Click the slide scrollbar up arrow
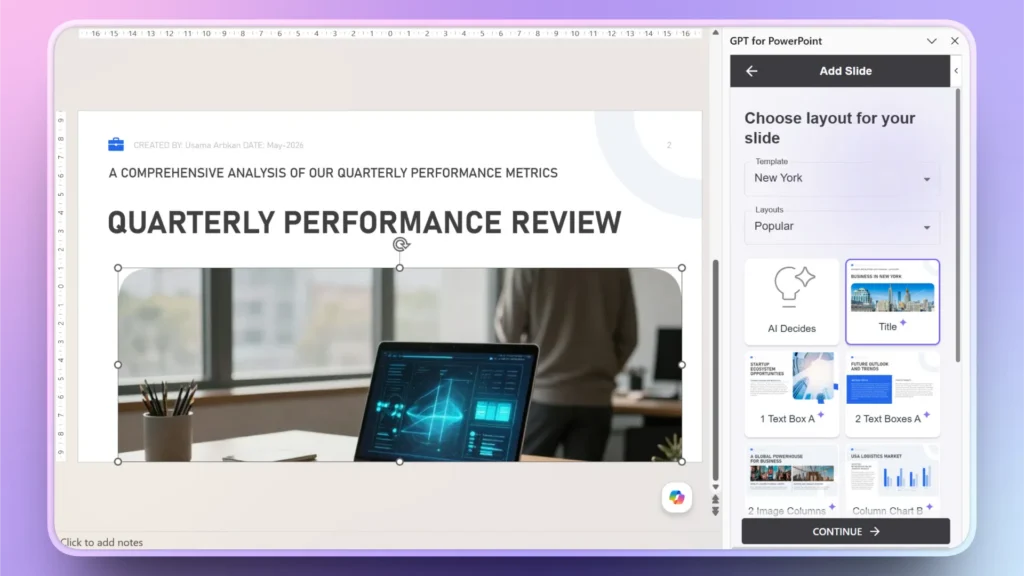 tap(716, 33)
